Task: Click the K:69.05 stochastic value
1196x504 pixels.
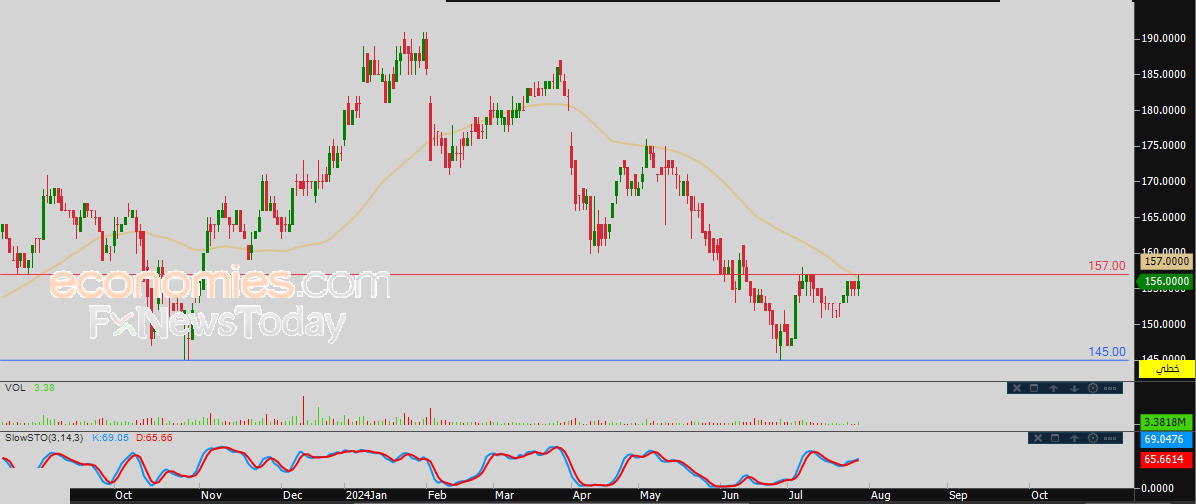Action: tap(110, 438)
